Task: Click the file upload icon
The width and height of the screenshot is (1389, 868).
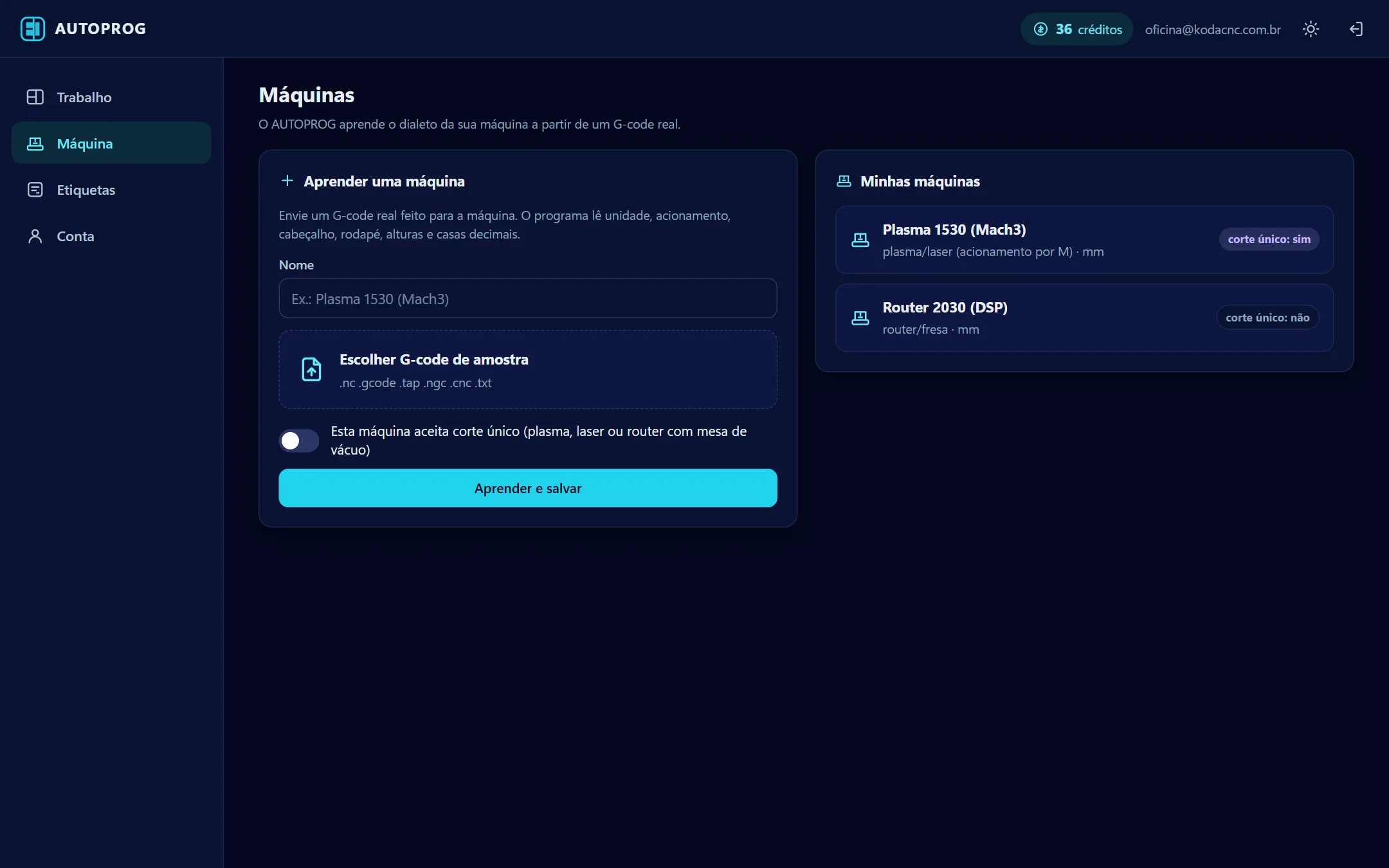Action: click(x=311, y=370)
